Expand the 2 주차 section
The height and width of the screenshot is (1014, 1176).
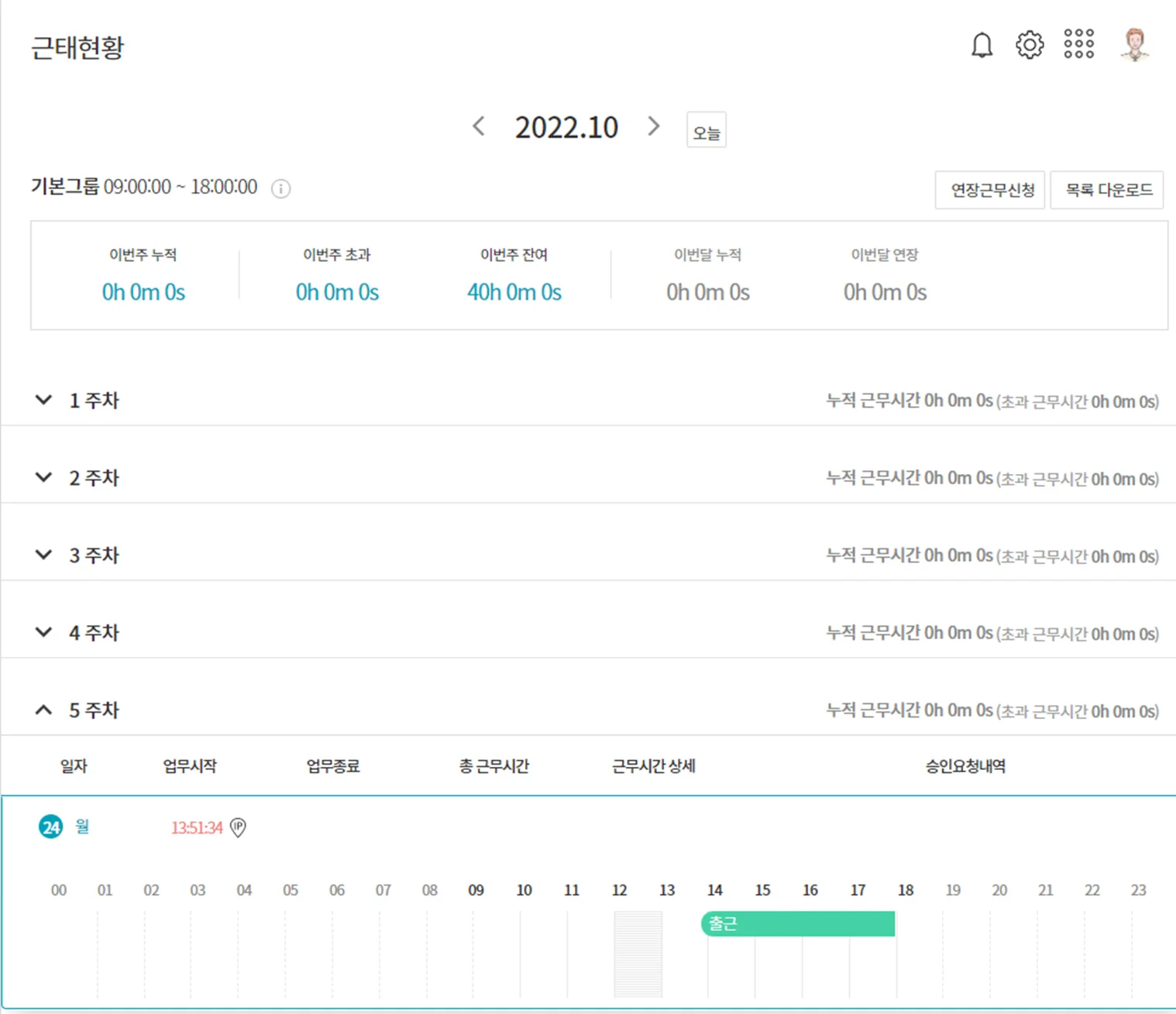pos(44,477)
